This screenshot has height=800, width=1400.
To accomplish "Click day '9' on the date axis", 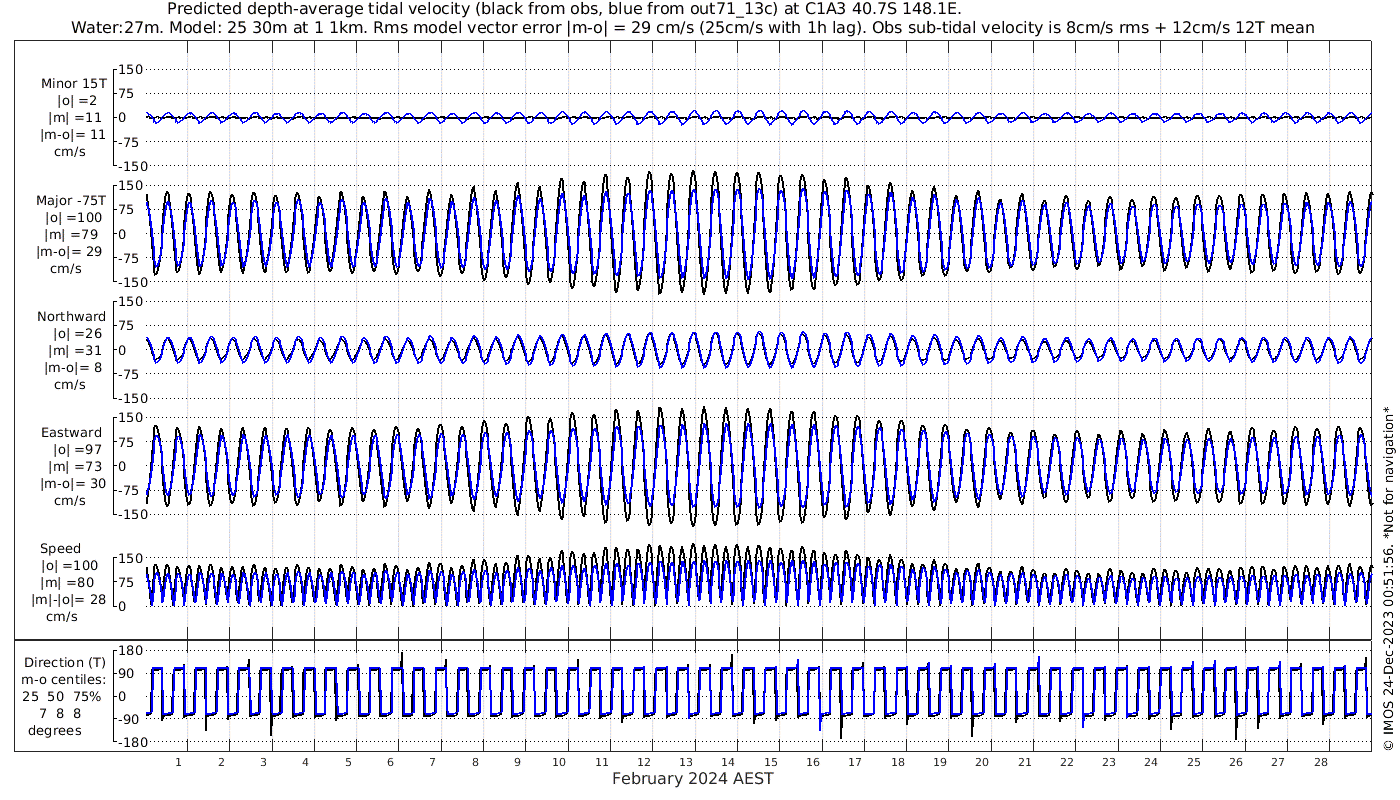I will (x=517, y=762).
